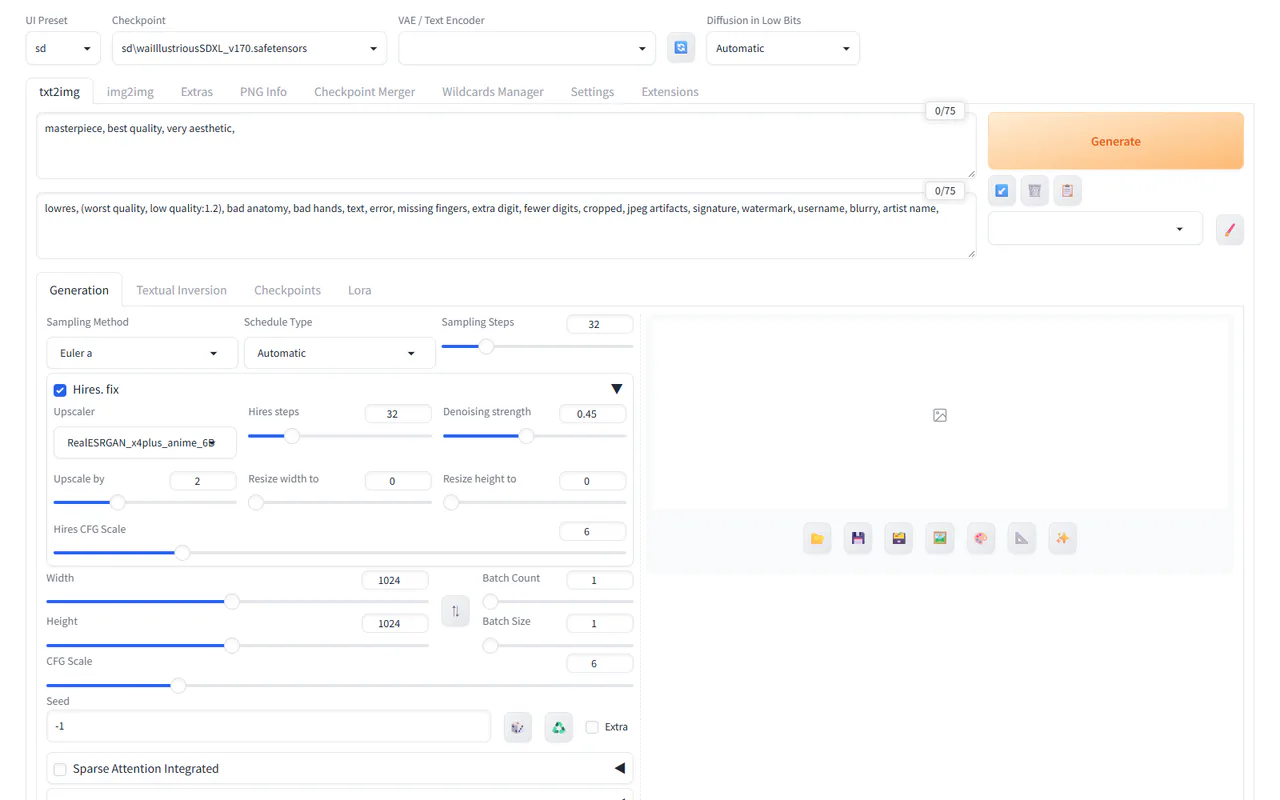Viewport: 1280px width, 800px height.
Task: Go to the Settings tab
Action: click(x=592, y=92)
